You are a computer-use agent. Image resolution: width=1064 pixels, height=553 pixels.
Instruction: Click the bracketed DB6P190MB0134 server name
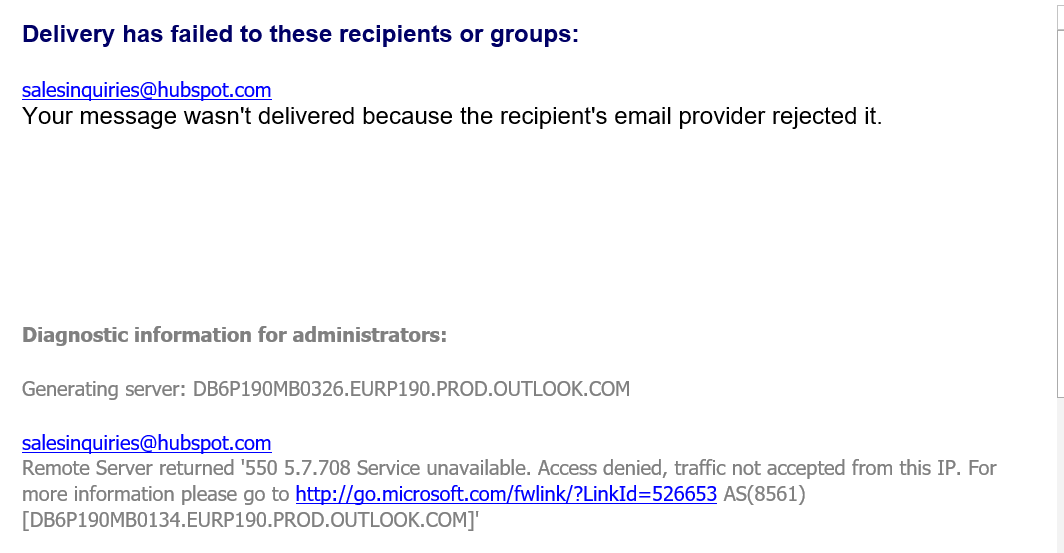pyautogui.click(x=250, y=520)
